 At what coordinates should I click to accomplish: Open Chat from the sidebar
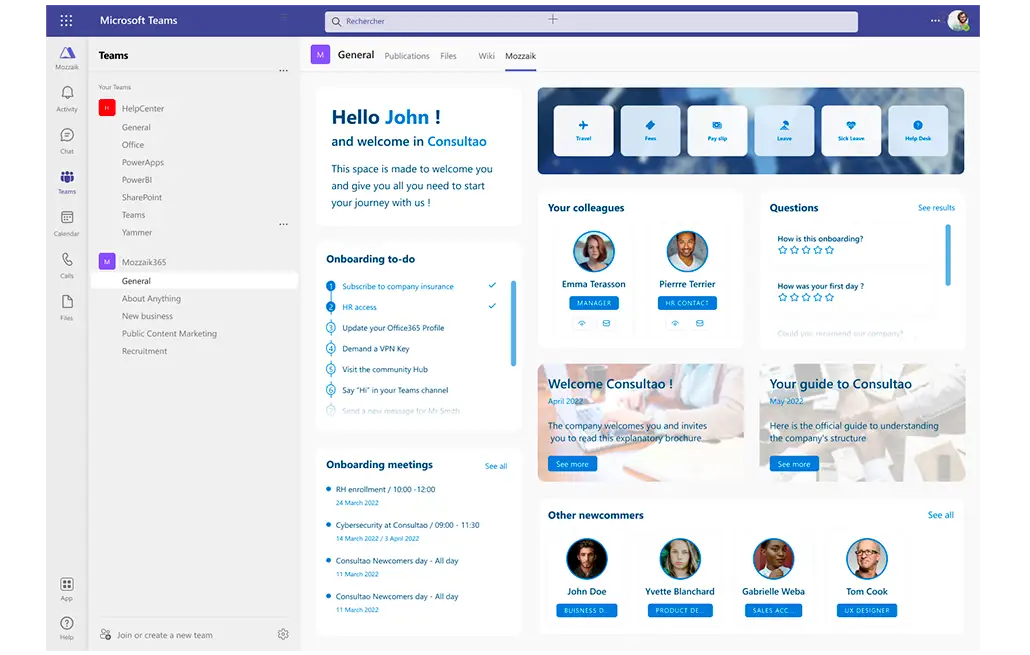pyautogui.click(x=67, y=141)
